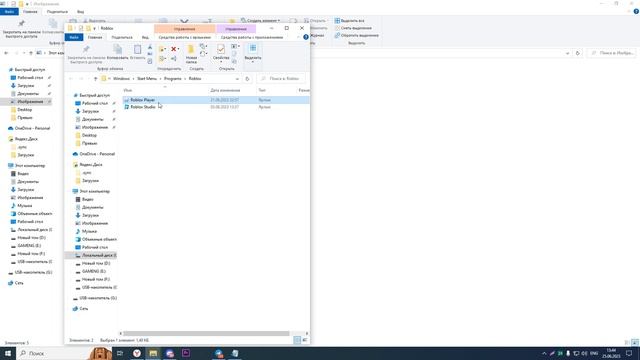Switch to Главная tab in the Roblox window

click(x=95, y=37)
